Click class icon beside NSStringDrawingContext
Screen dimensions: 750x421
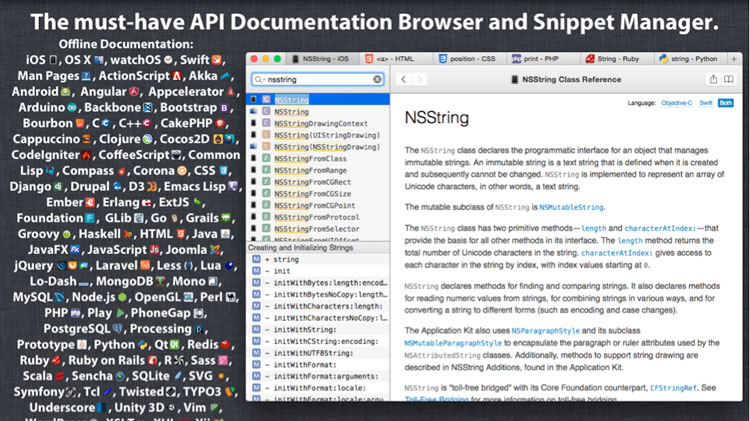266,123
